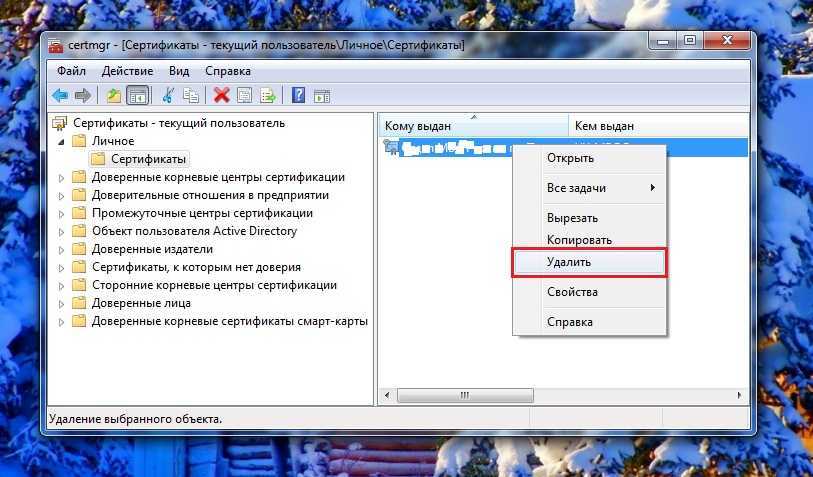Image resolution: width=813 pixels, height=477 pixels.
Task: Toggle the Show/Hide console tree icon
Action: [x=137, y=96]
